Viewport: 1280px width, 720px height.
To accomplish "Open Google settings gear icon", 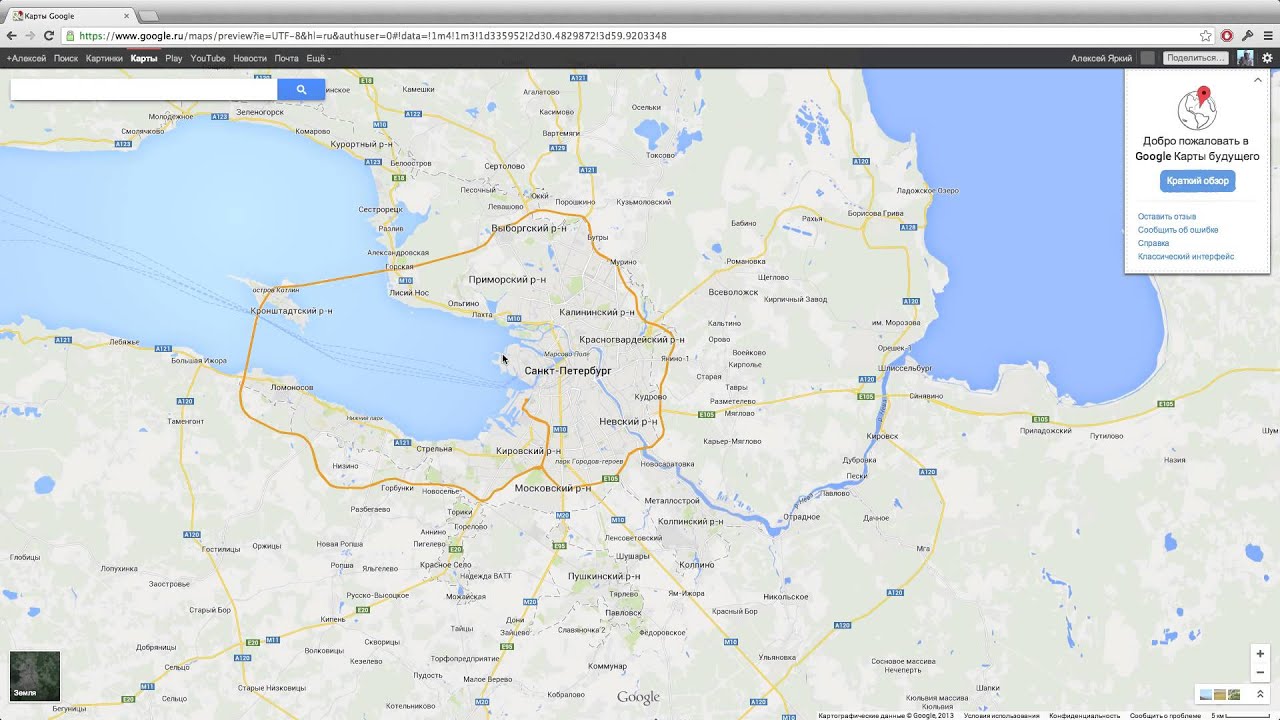I will (x=1267, y=58).
